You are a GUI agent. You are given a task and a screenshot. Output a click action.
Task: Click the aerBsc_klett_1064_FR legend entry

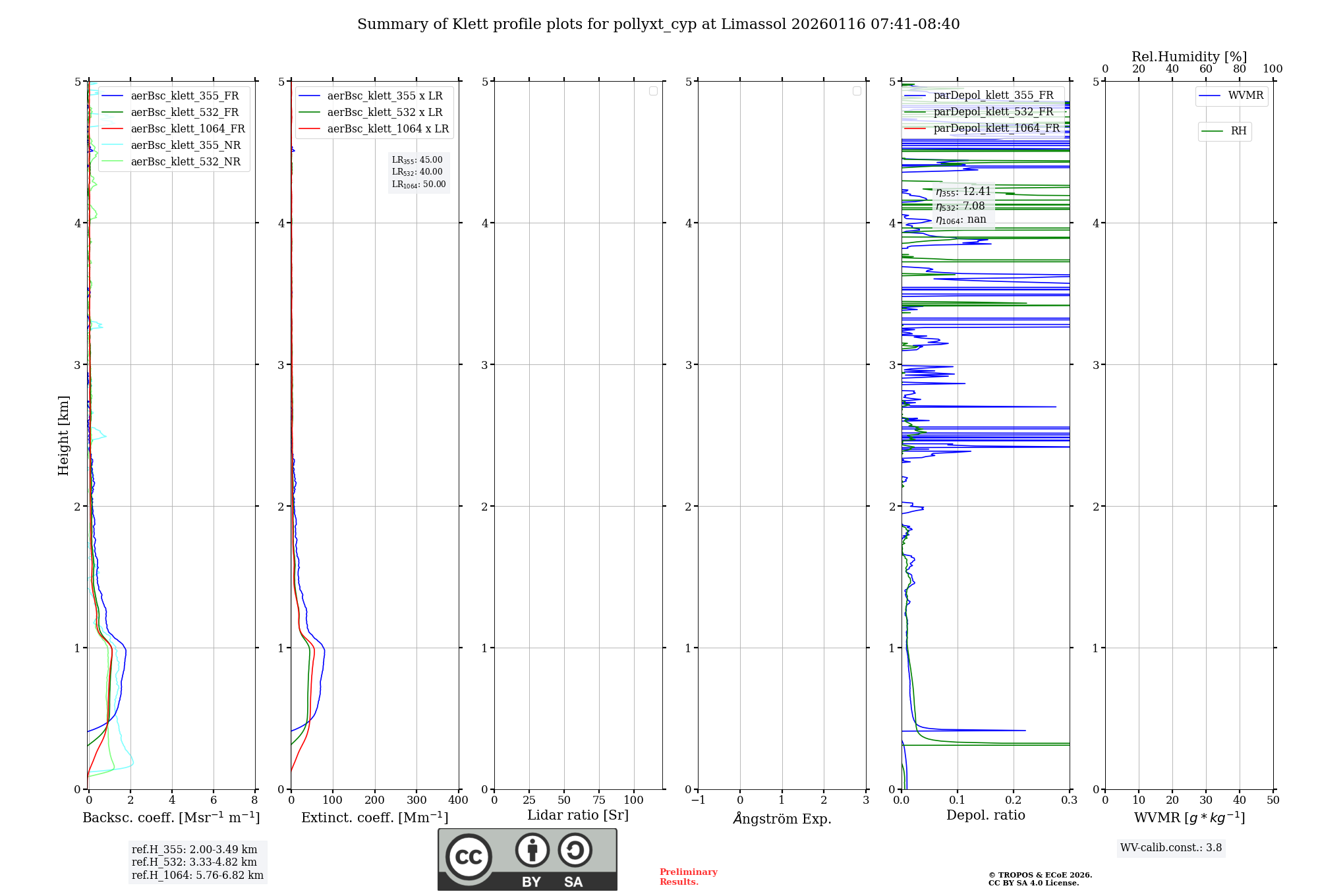[187, 129]
